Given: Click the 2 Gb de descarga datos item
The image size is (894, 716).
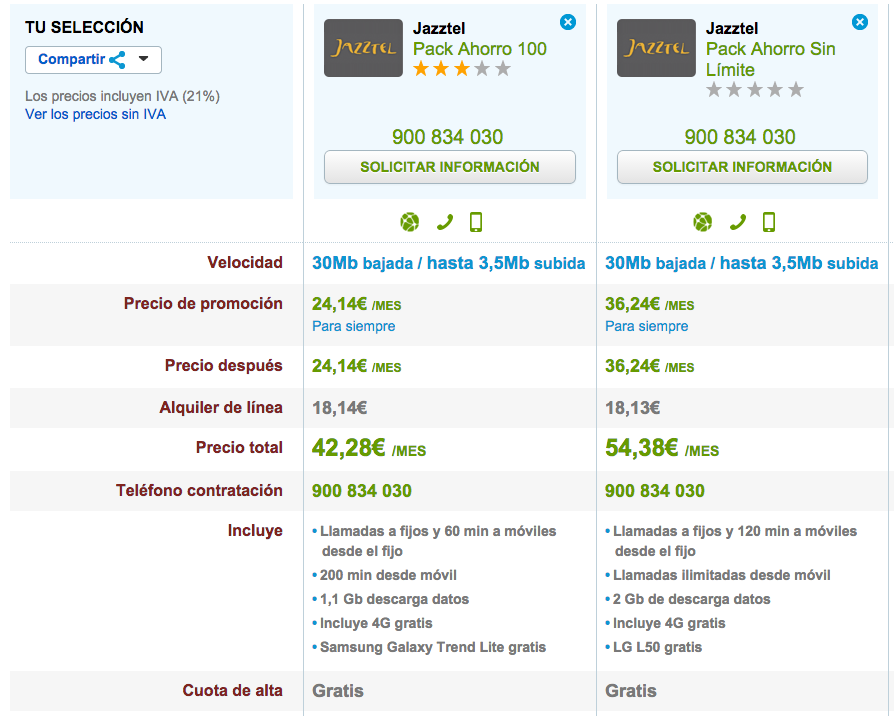Looking at the screenshot, I should click(691, 599).
